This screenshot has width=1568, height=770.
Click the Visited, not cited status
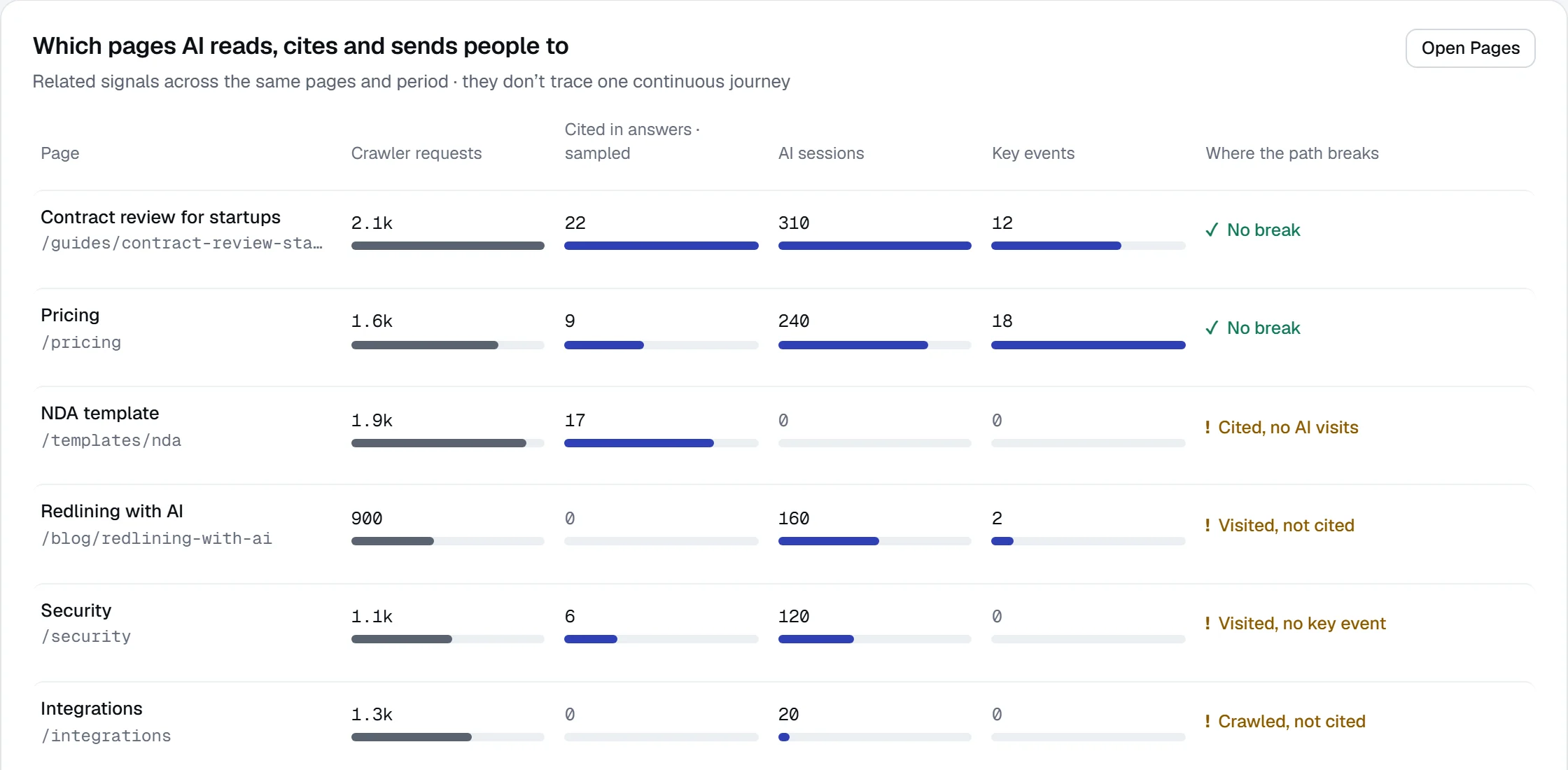click(x=1286, y=526)
